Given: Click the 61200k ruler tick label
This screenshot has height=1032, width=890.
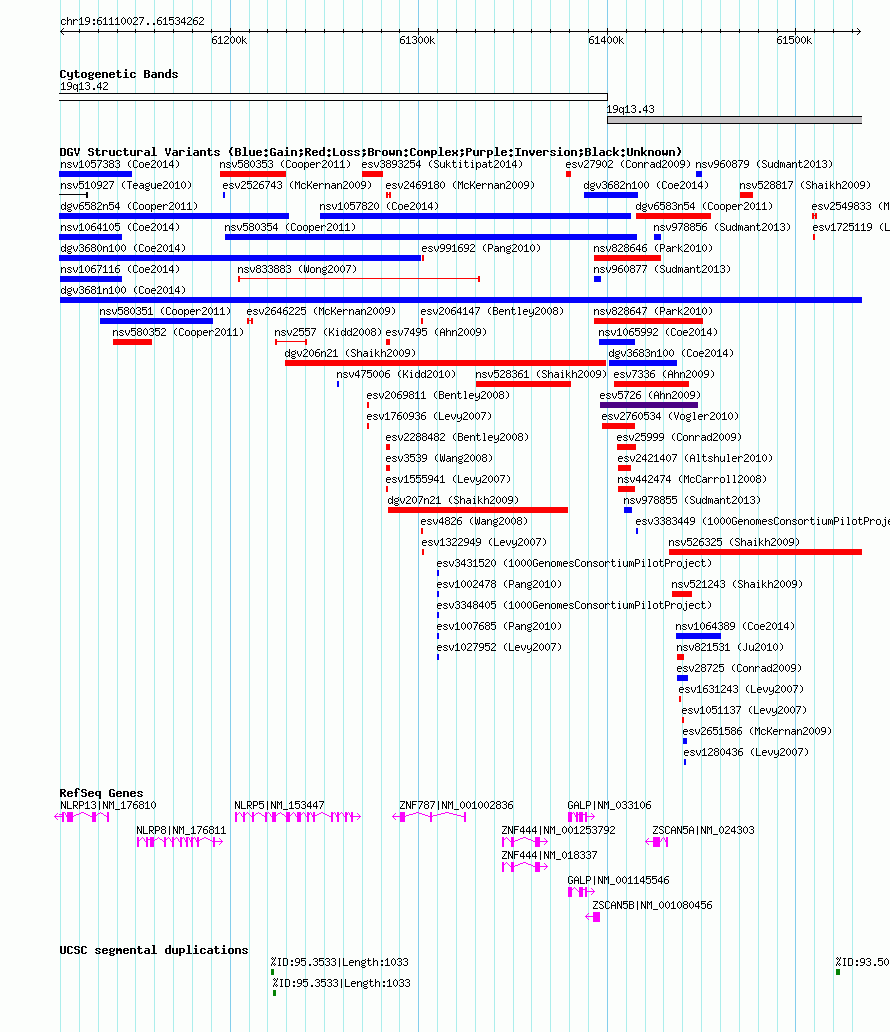Looking at the screenshot, I should 229,40.
